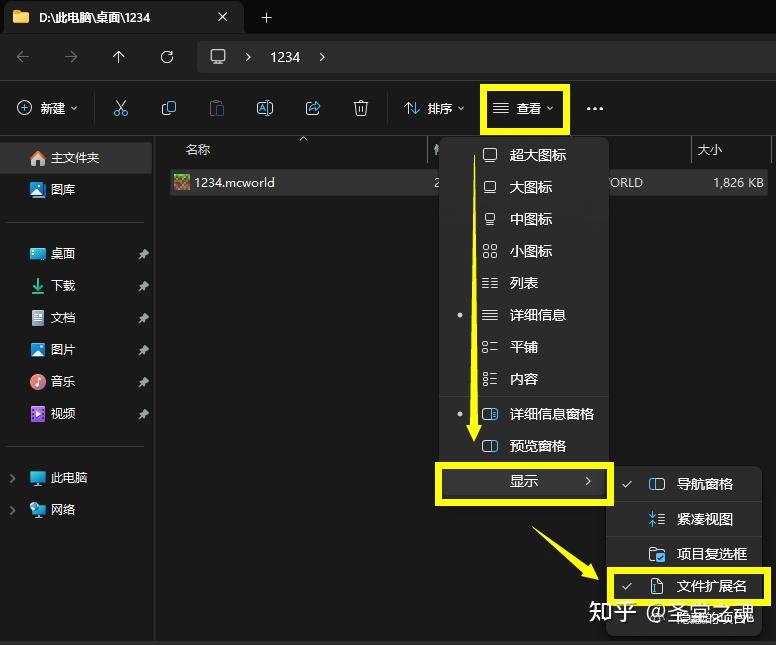Toggle 导航窗格 navigation pane option
776x645 pixels.
684,484
